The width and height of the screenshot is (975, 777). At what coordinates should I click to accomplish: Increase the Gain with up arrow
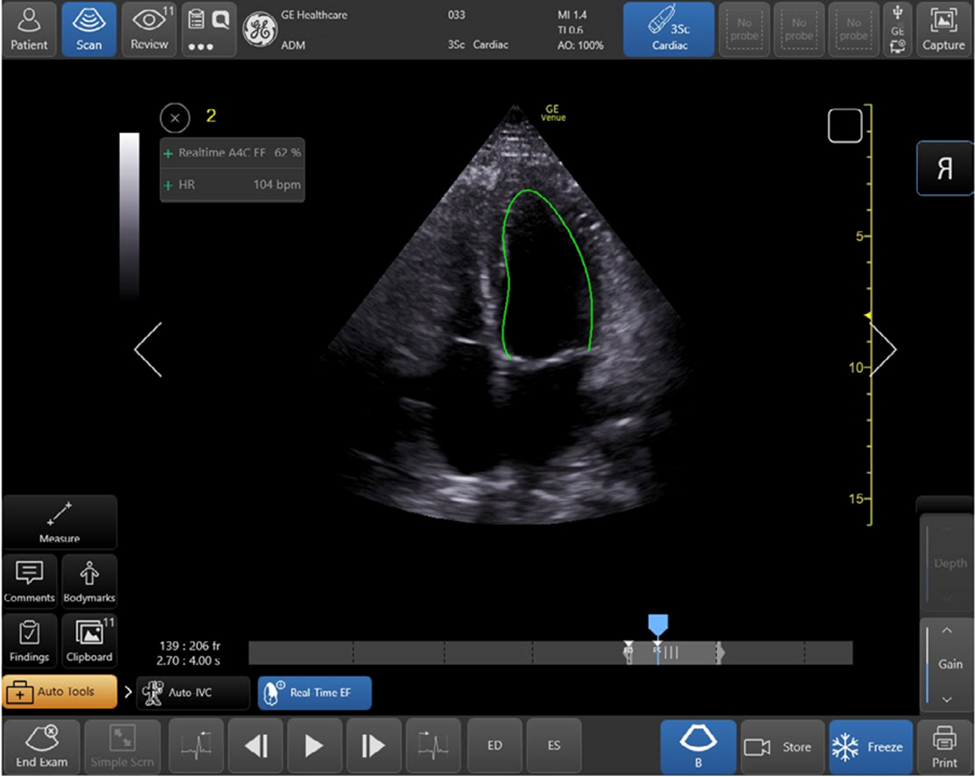coord(947,632)
